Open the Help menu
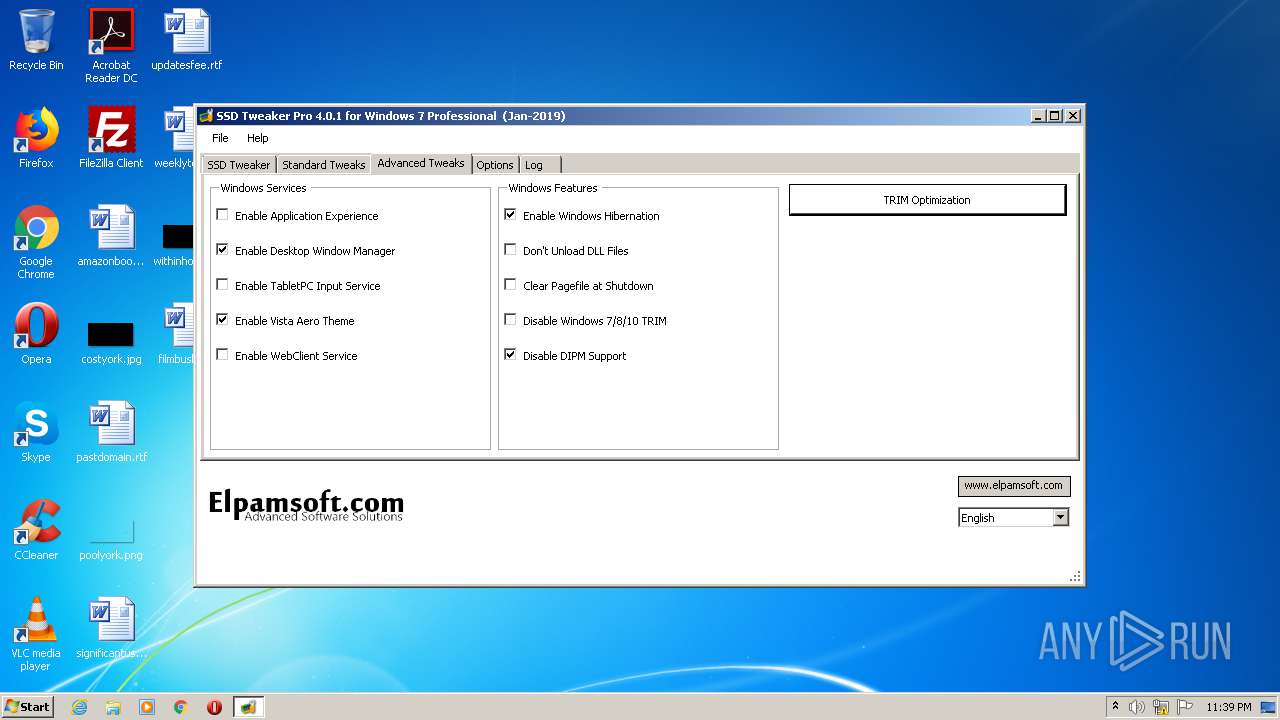This screenshot has width=1280, height=720. point(258,138)
